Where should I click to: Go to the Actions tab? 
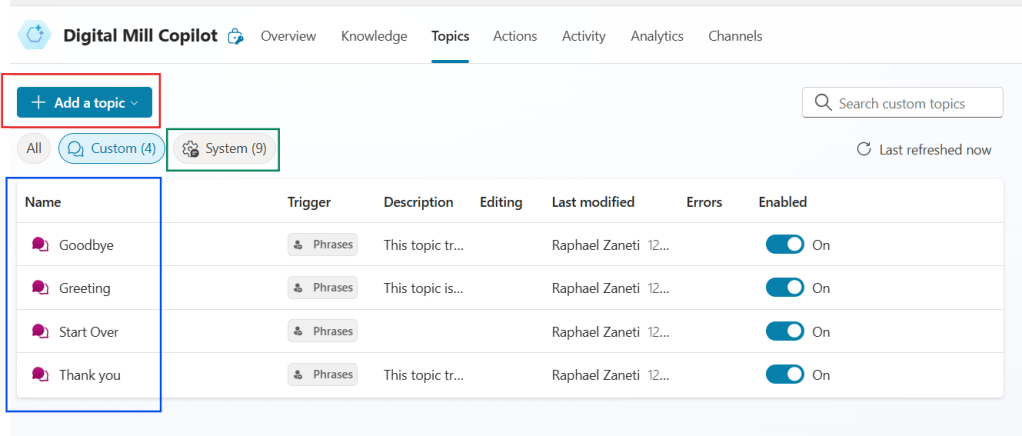point(515,36)
